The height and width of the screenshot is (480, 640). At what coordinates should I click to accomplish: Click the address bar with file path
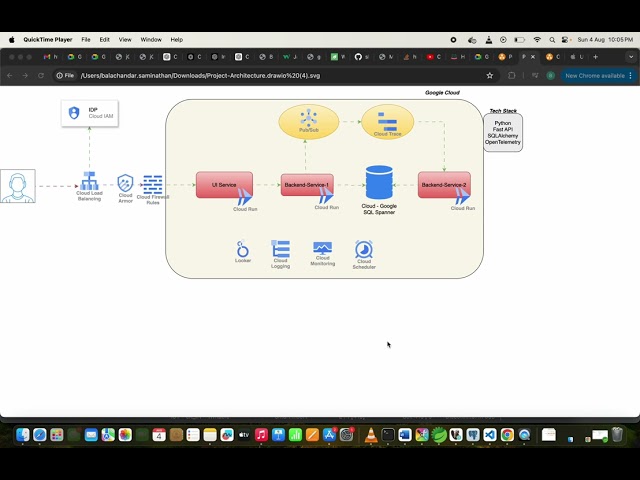coord(277,76)
